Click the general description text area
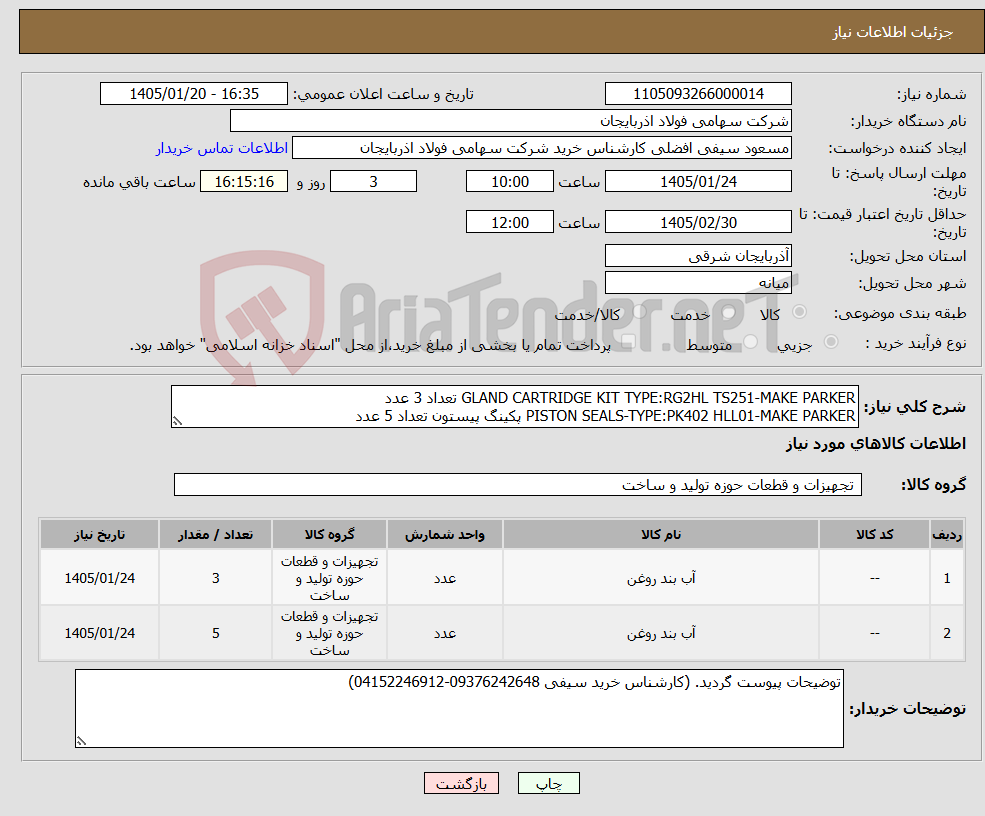The image size is (985, 816). click(x=514, y=406)
